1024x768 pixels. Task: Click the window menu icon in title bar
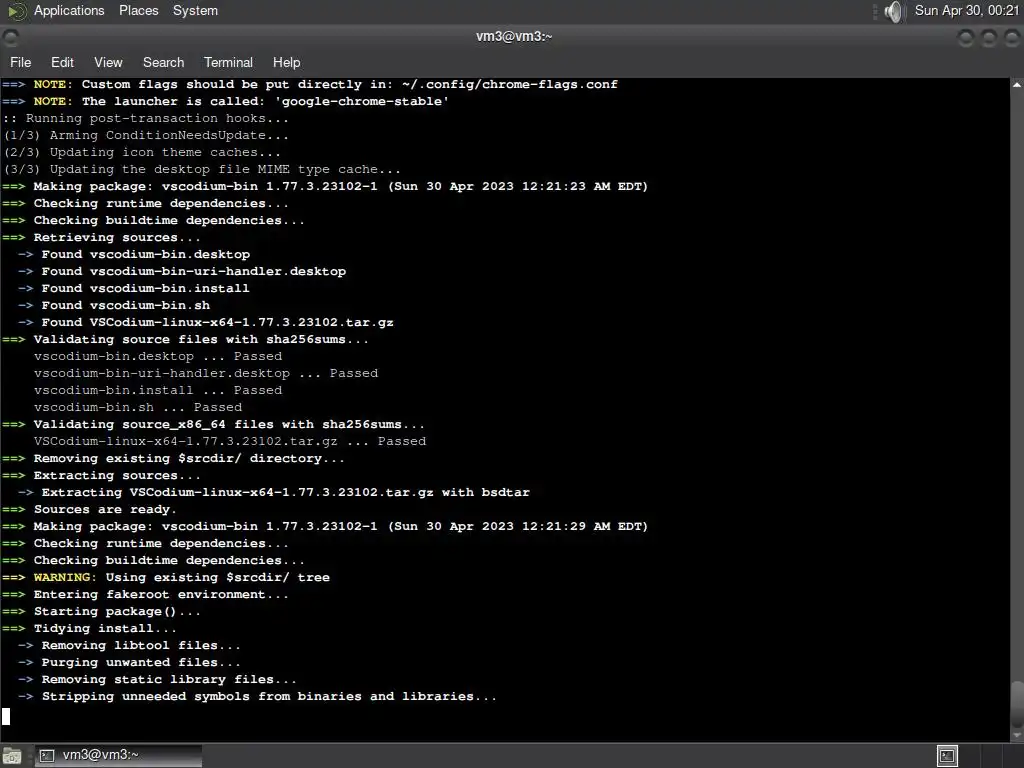(x=10, y=38)
